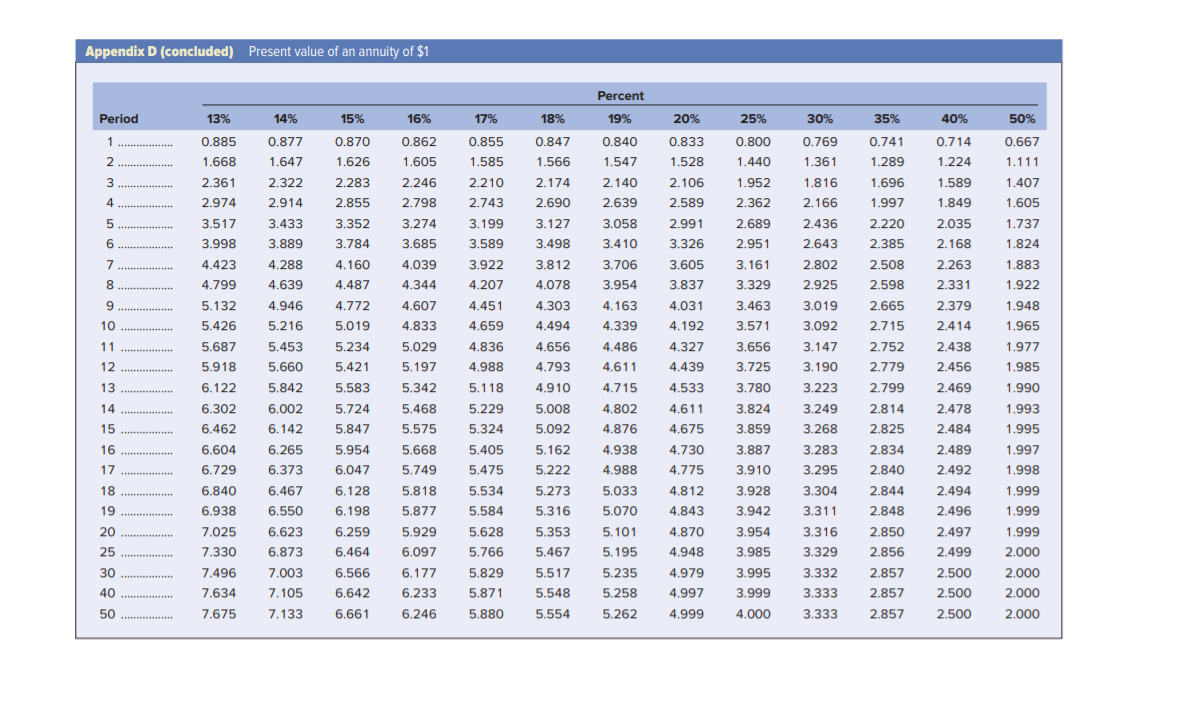
Task: Select the 25% column header
Action: [x=753, y=118]
